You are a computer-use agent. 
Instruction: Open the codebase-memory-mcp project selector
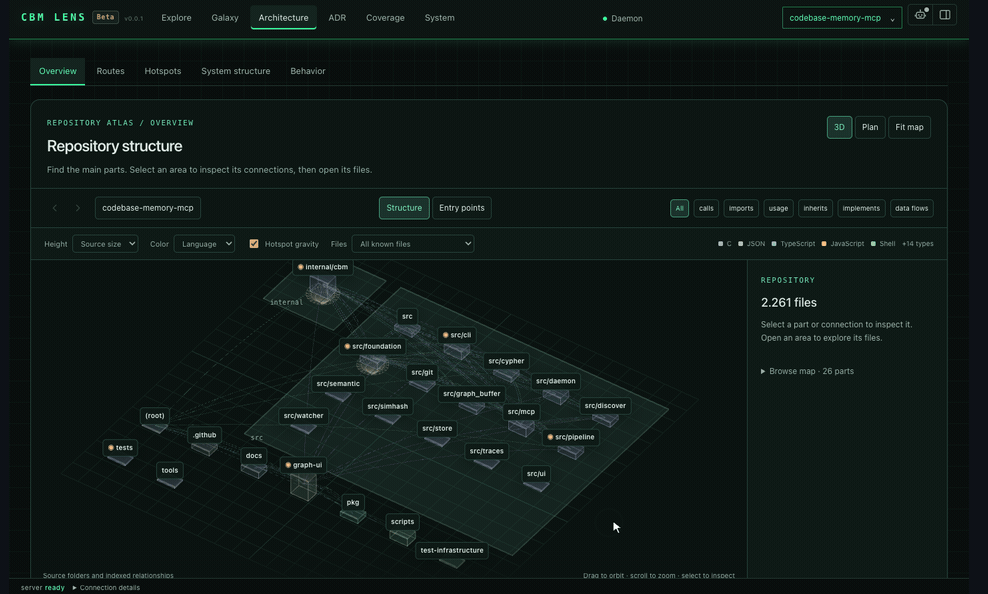click(x=842, y=18)
